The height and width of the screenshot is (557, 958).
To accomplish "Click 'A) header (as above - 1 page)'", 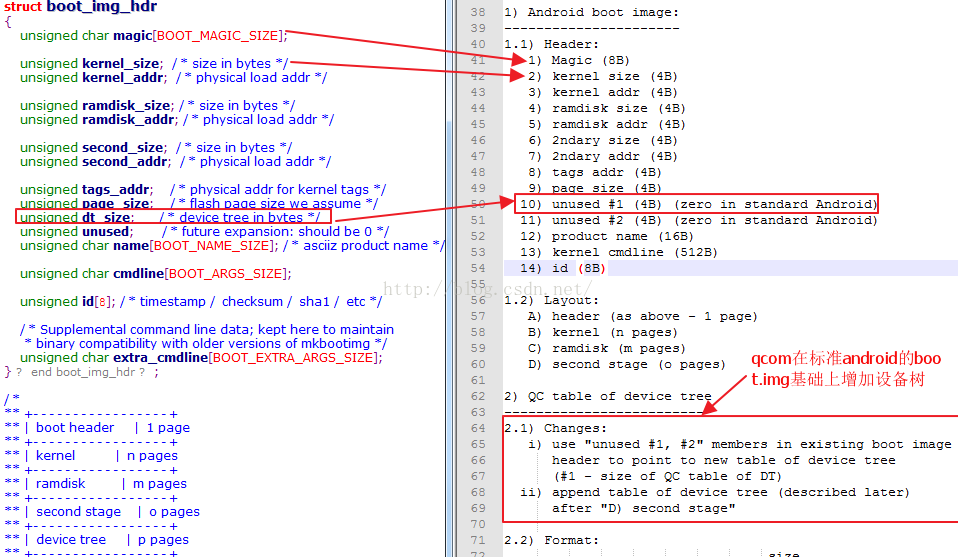I will 643,316.
